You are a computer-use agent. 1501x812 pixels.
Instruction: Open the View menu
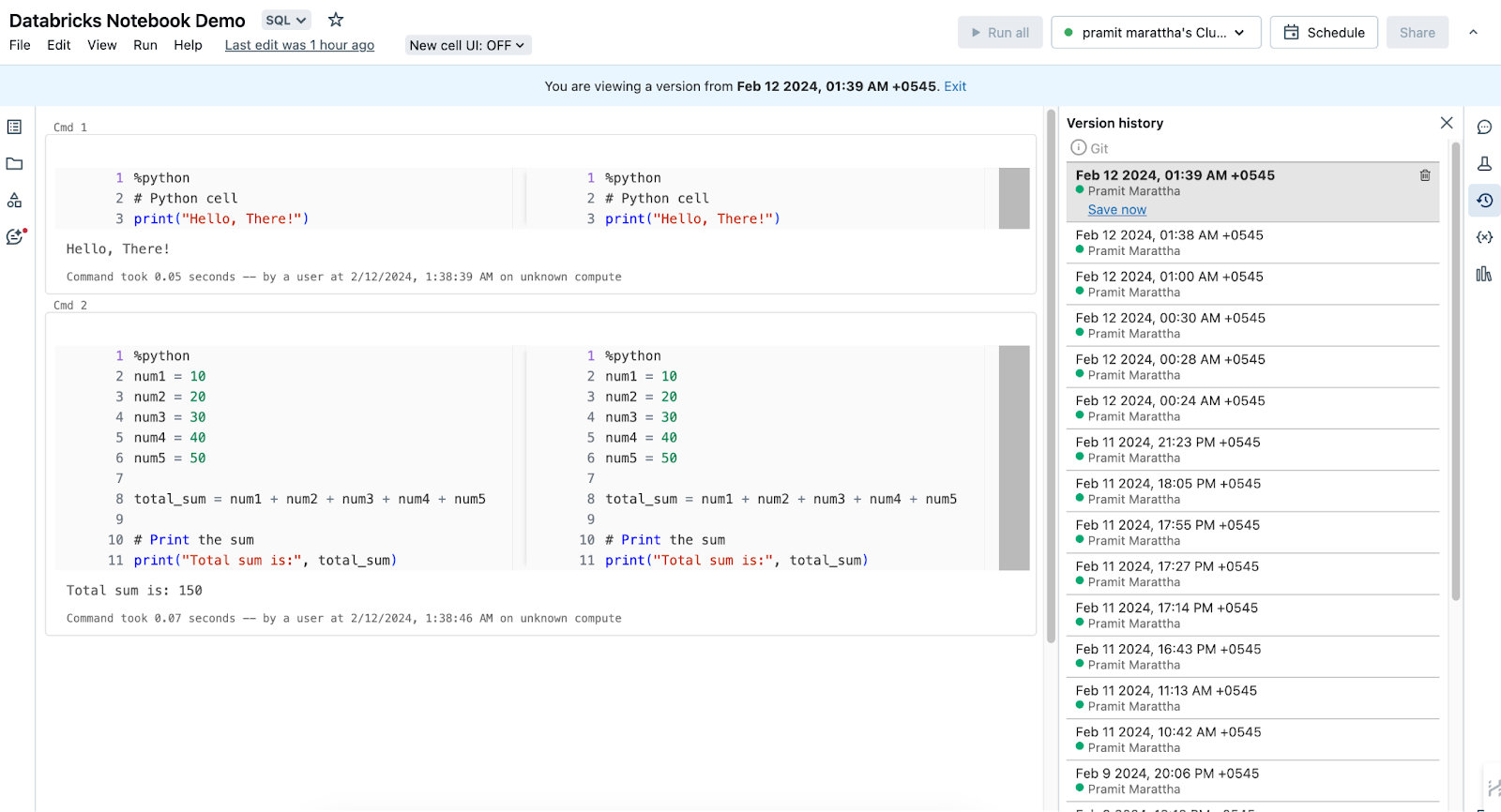[x=102, y=45]
